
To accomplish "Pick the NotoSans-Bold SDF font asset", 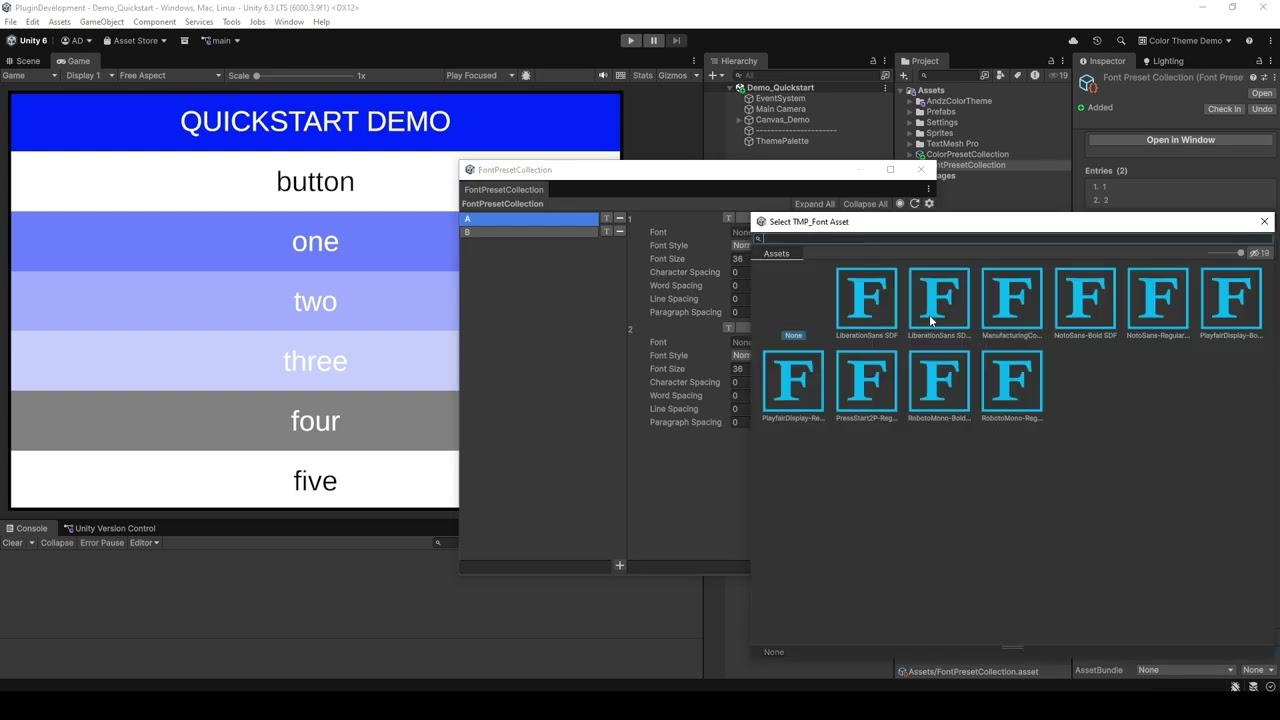I will coord(1085,304).
